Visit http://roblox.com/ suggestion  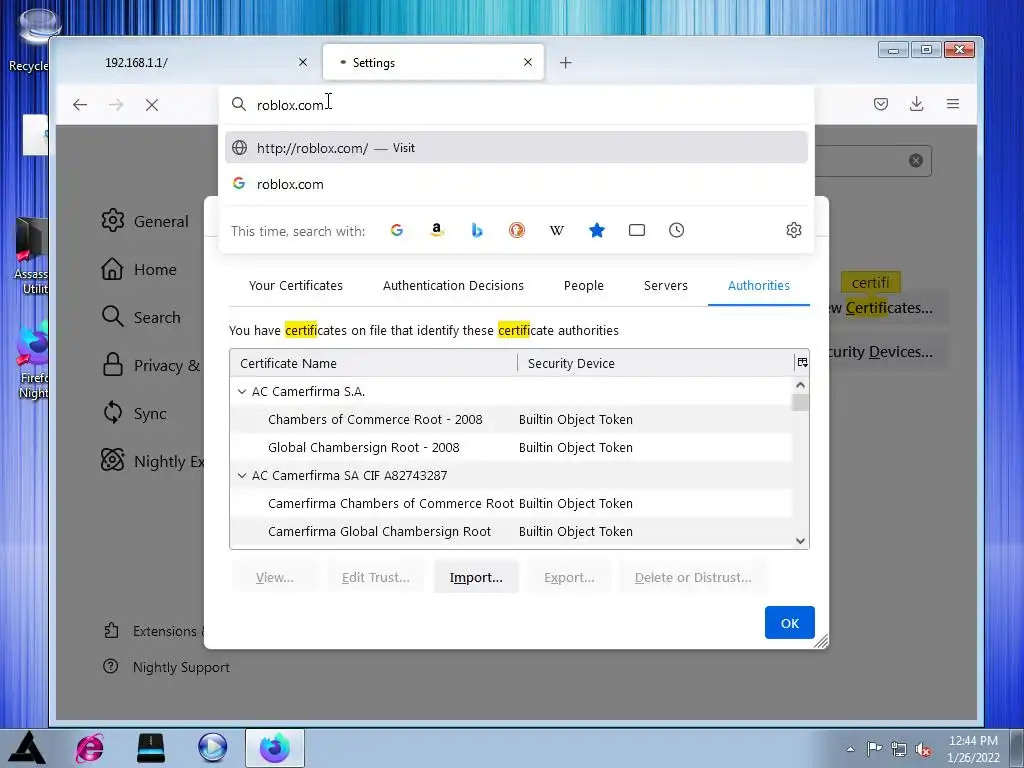516,148
